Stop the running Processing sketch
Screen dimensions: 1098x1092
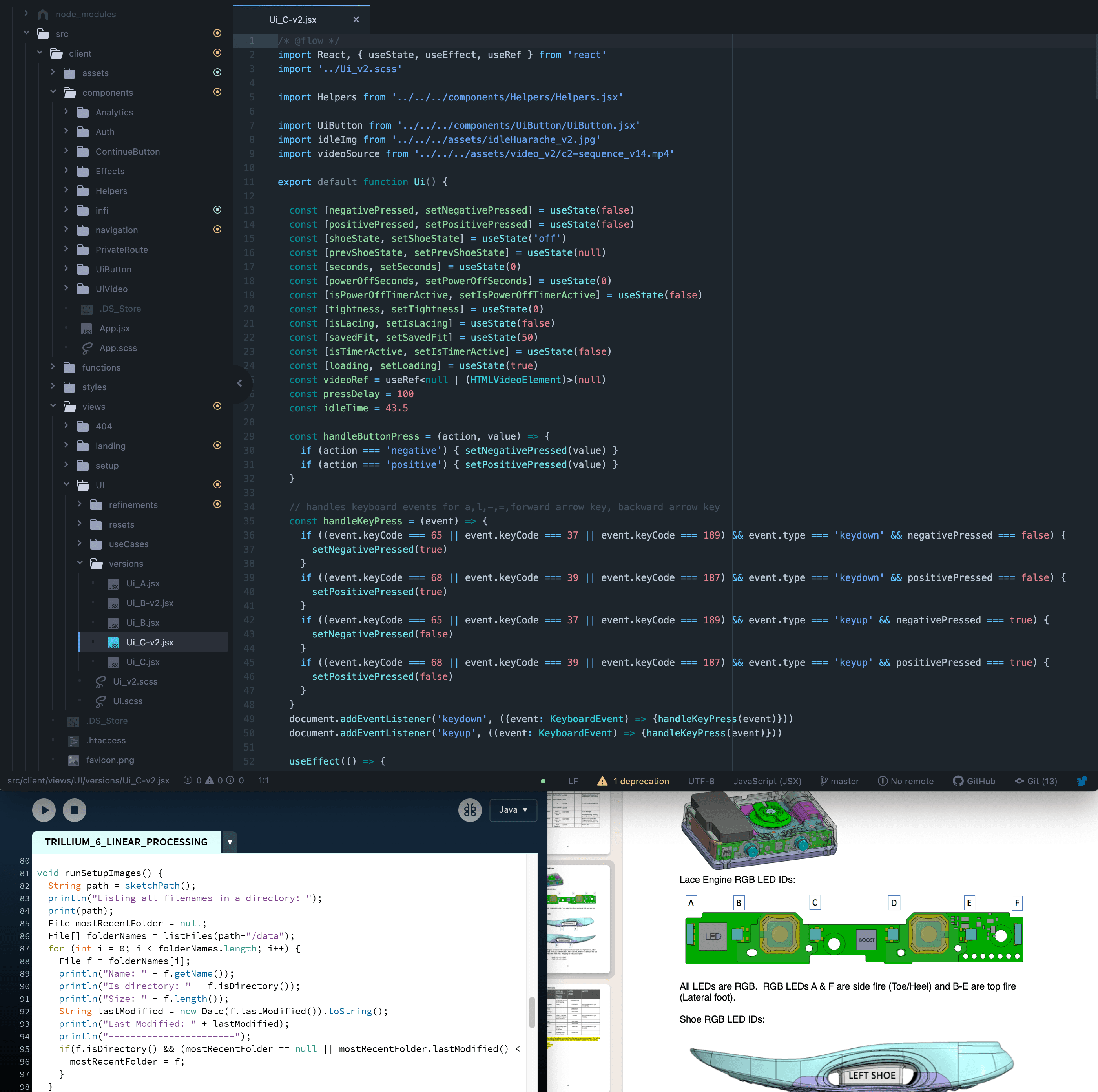[75, 809]
